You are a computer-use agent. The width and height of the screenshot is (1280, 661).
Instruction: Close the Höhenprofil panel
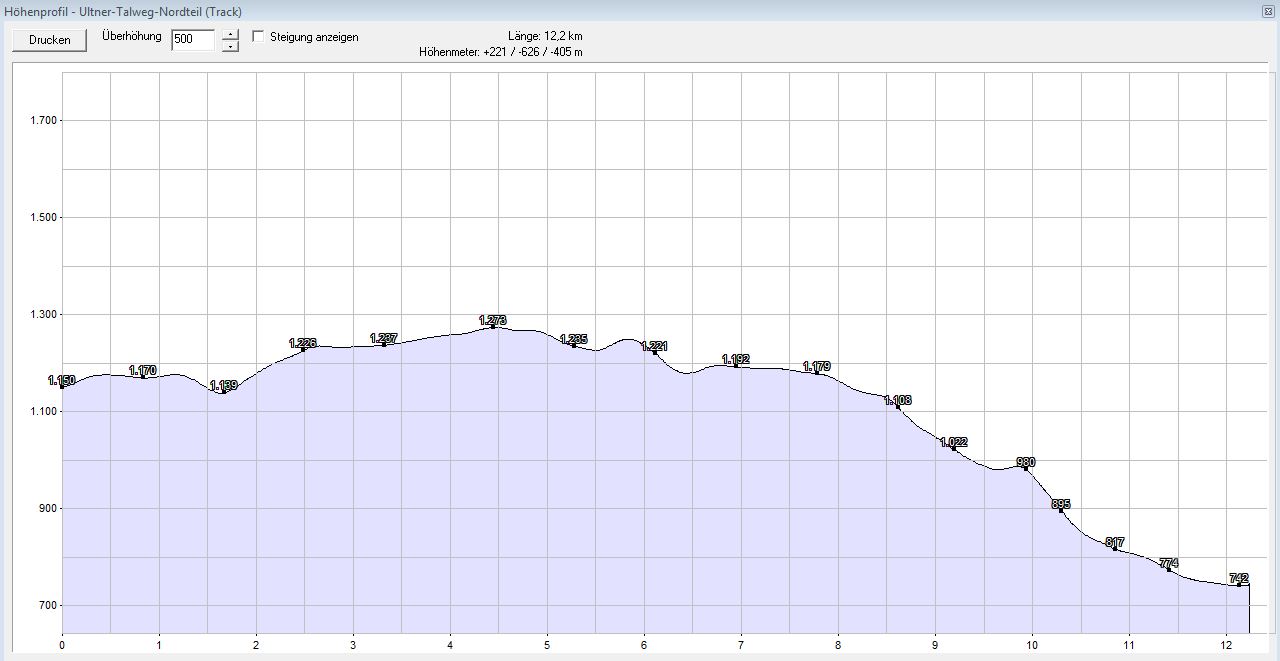1268,11
